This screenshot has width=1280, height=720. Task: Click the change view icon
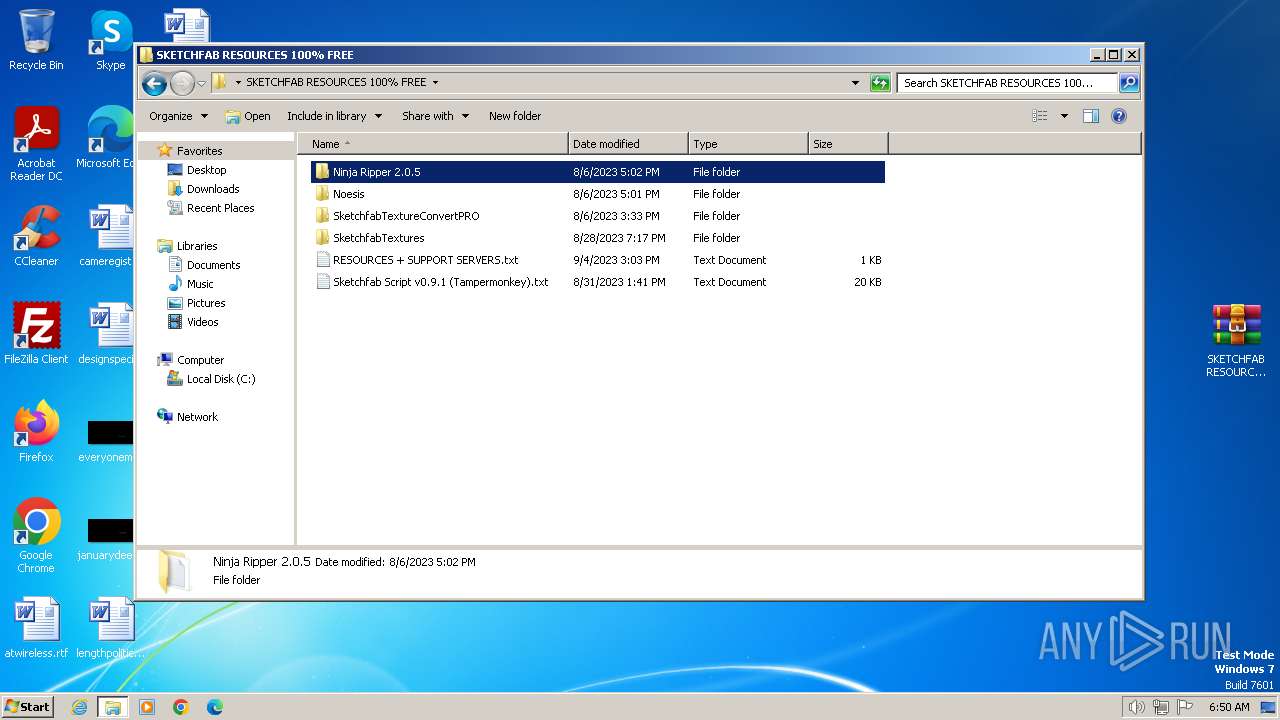(x=1040, y=116)
